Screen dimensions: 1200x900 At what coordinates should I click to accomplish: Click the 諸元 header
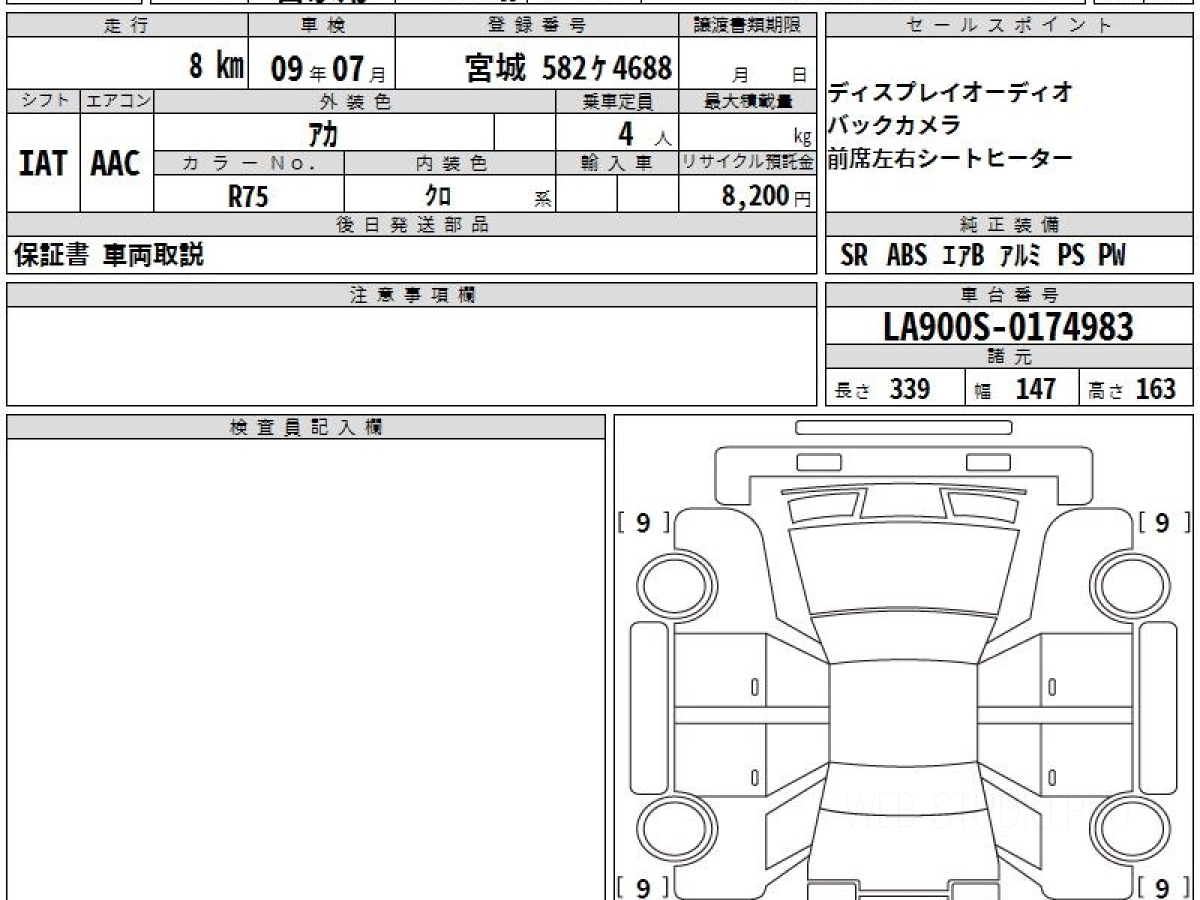click(1010, 357)
